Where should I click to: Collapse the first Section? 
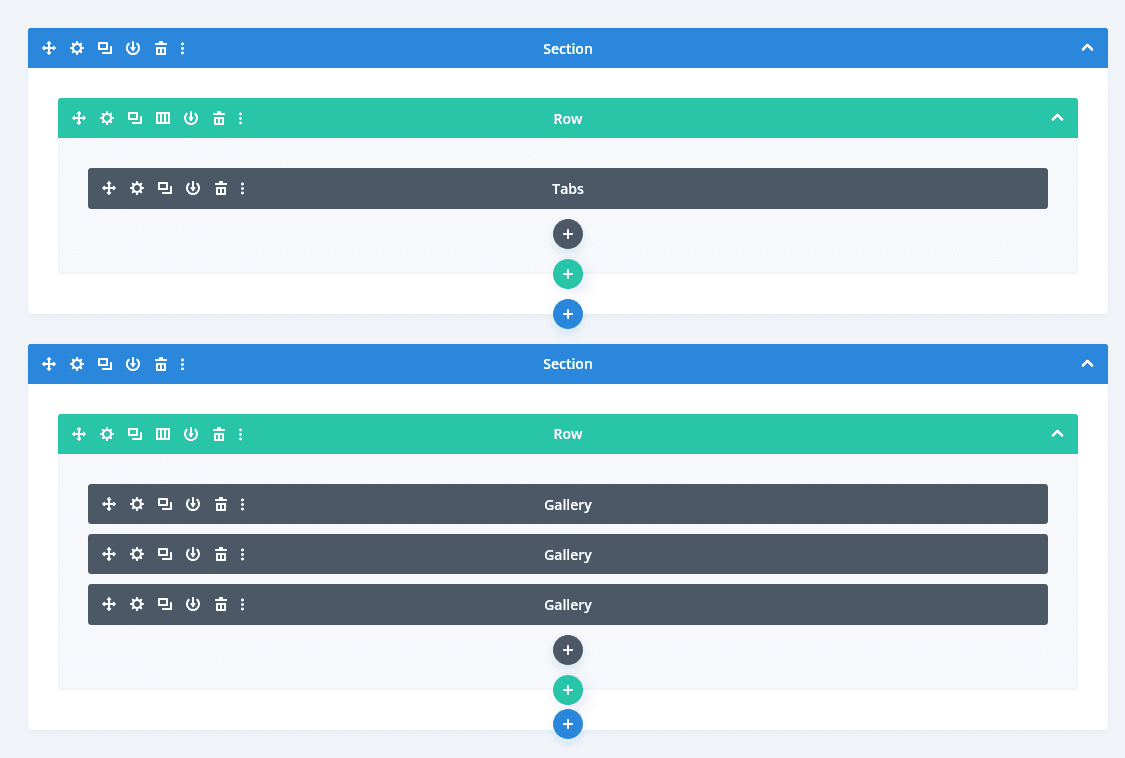click(x=1087, y=48)
